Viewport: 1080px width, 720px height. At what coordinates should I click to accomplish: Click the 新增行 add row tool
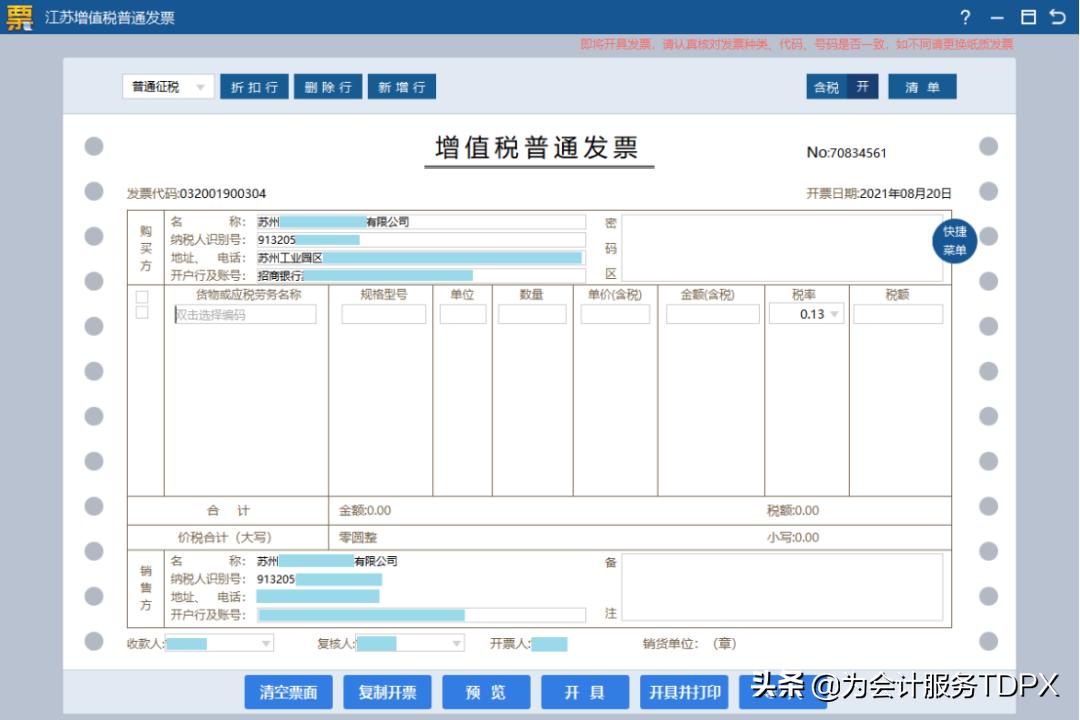pyautogui.click(x=402, y=86)
